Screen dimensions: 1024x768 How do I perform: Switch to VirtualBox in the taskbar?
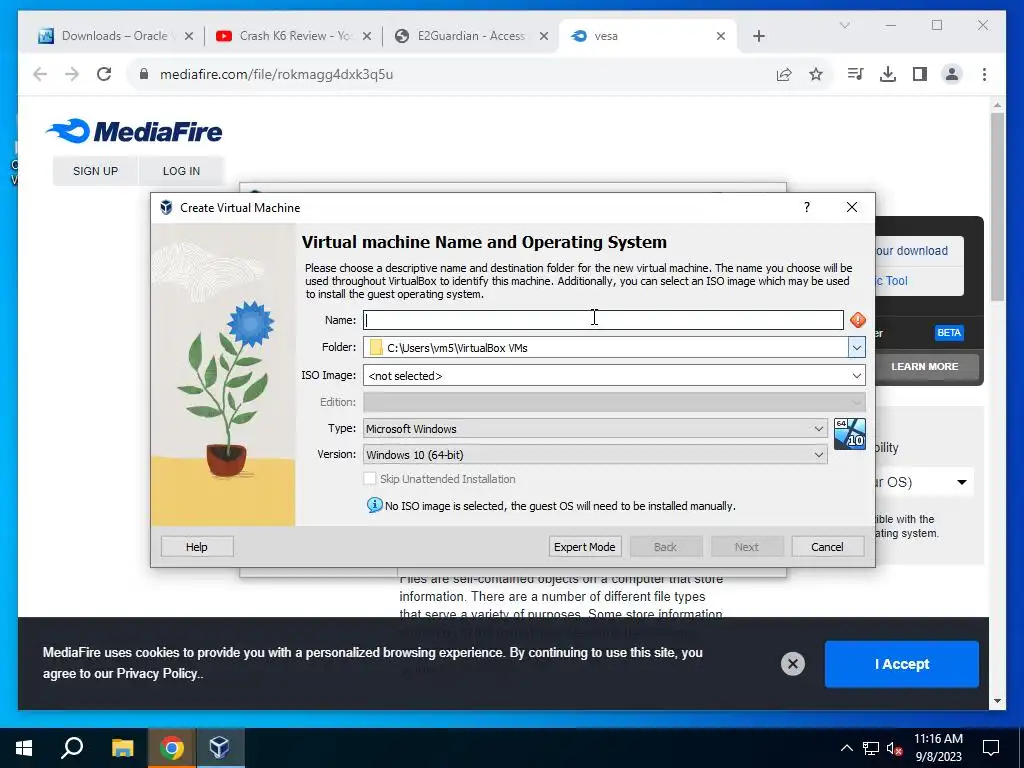219,748
